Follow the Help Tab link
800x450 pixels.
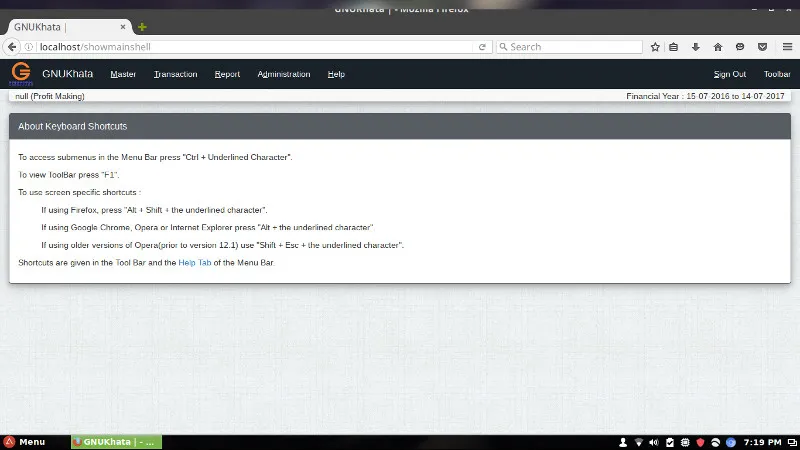[194, 262]
